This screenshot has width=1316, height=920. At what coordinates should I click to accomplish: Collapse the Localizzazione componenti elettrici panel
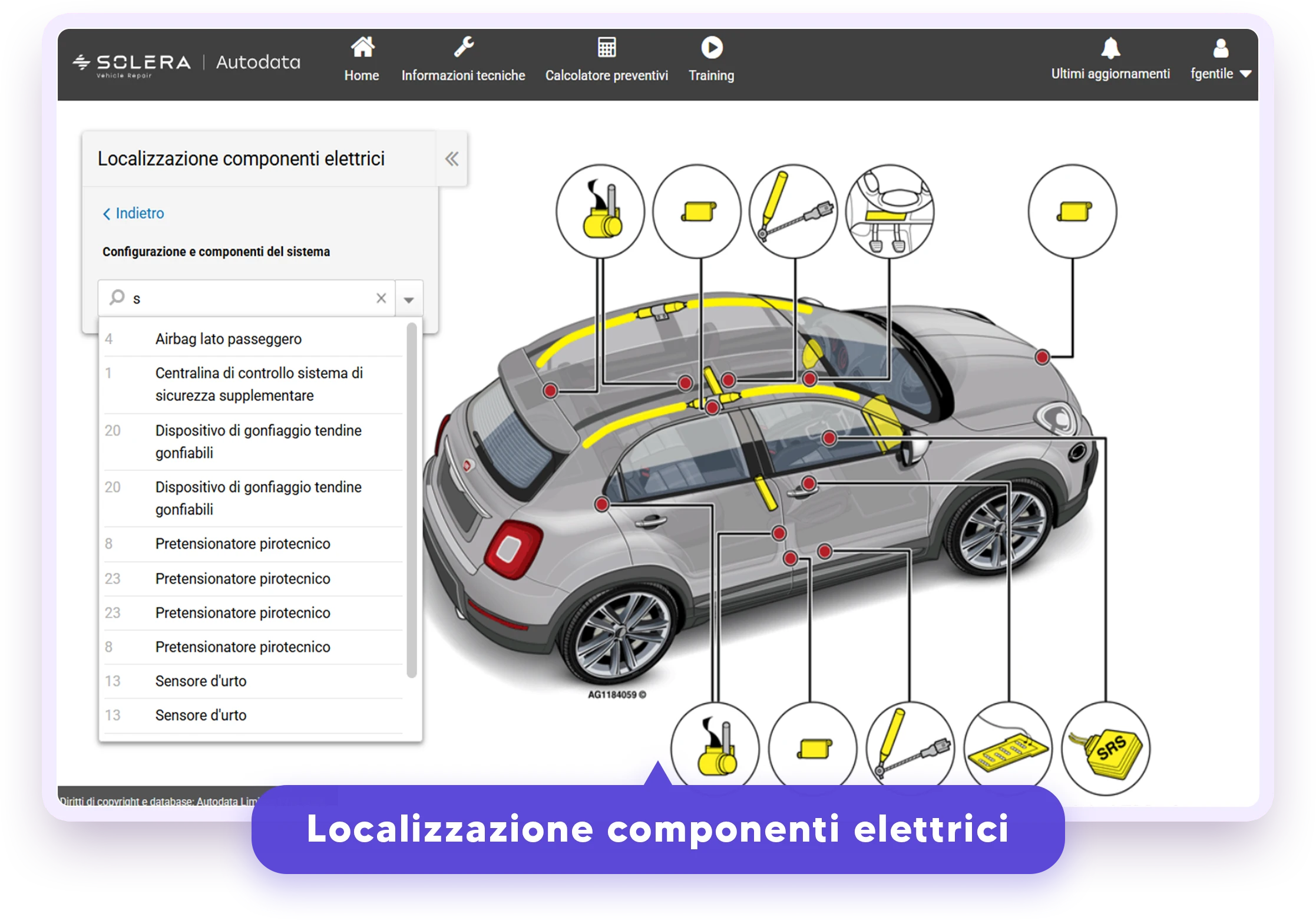point(452,159)
